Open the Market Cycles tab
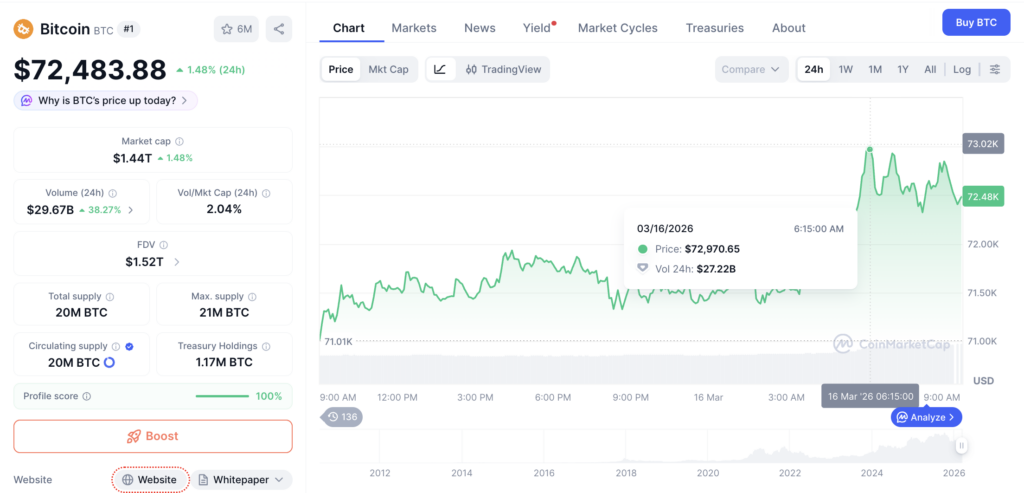This screenshot has height=493, width=1024. click(x=618, y=28)
